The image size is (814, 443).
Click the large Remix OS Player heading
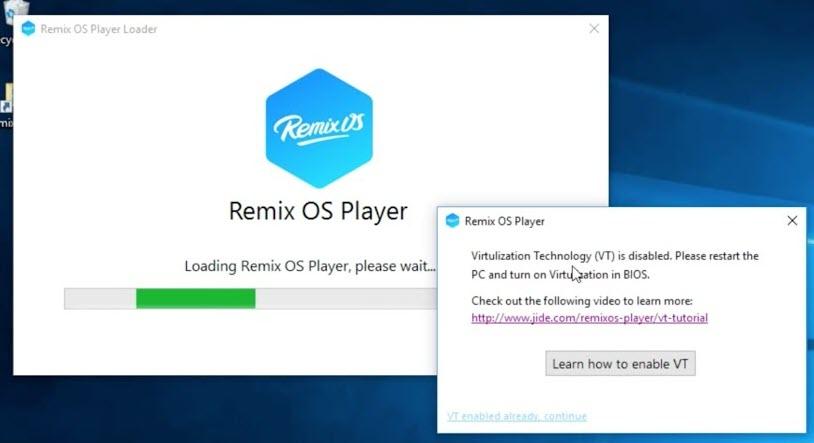click(x=318, y=212)
